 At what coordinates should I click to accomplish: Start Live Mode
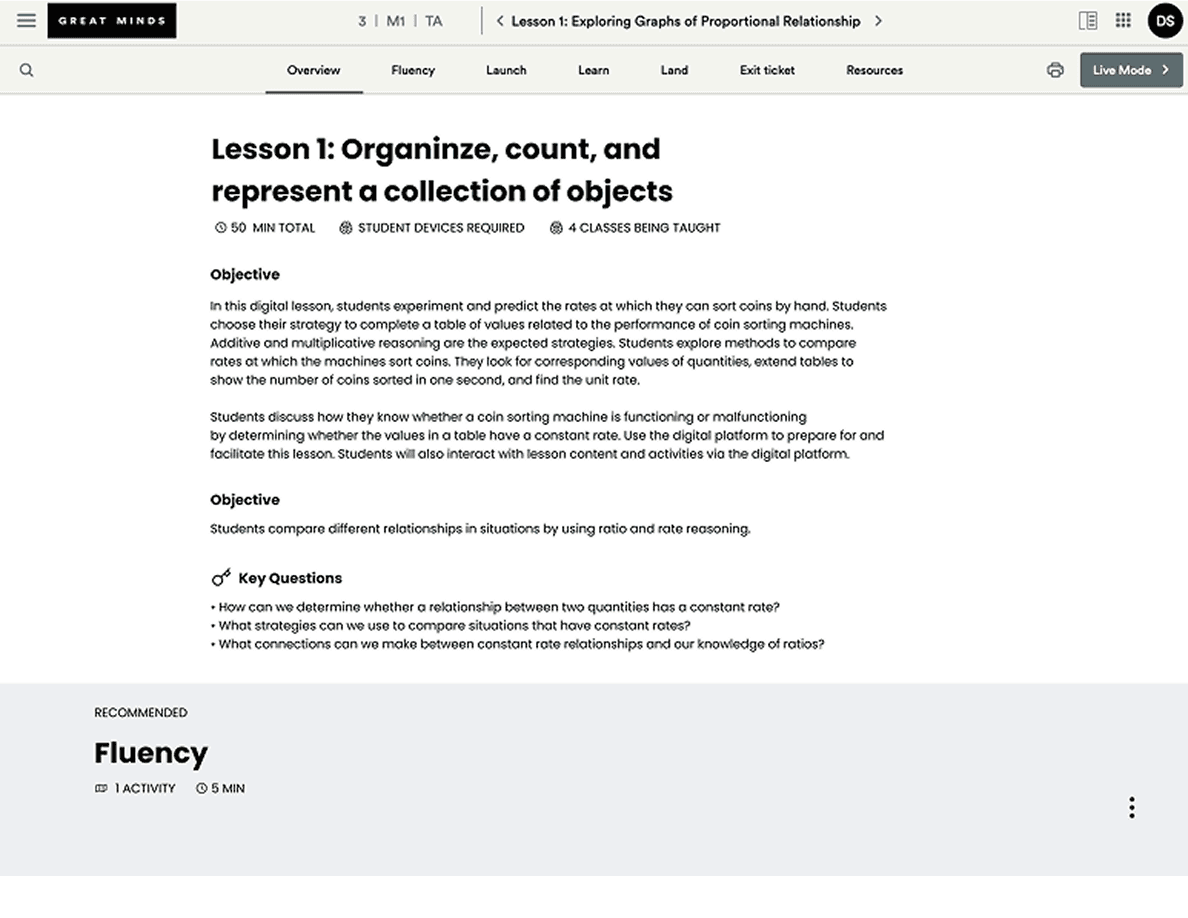[1131, 70]
